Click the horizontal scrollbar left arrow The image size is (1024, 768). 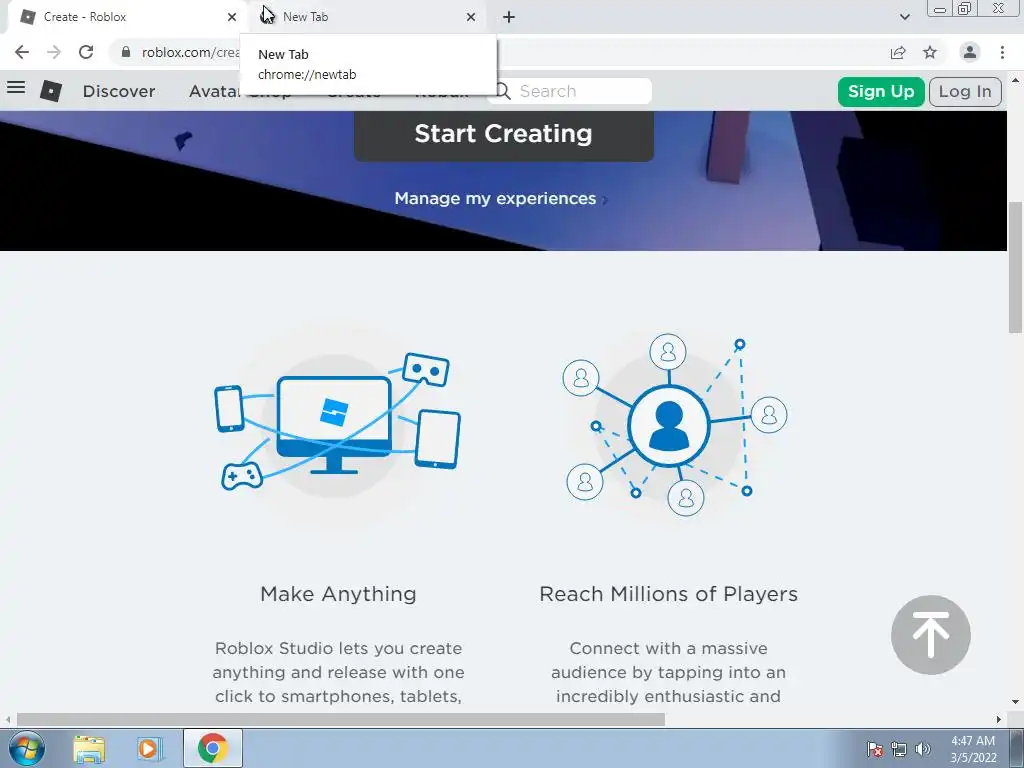(7, 719)
